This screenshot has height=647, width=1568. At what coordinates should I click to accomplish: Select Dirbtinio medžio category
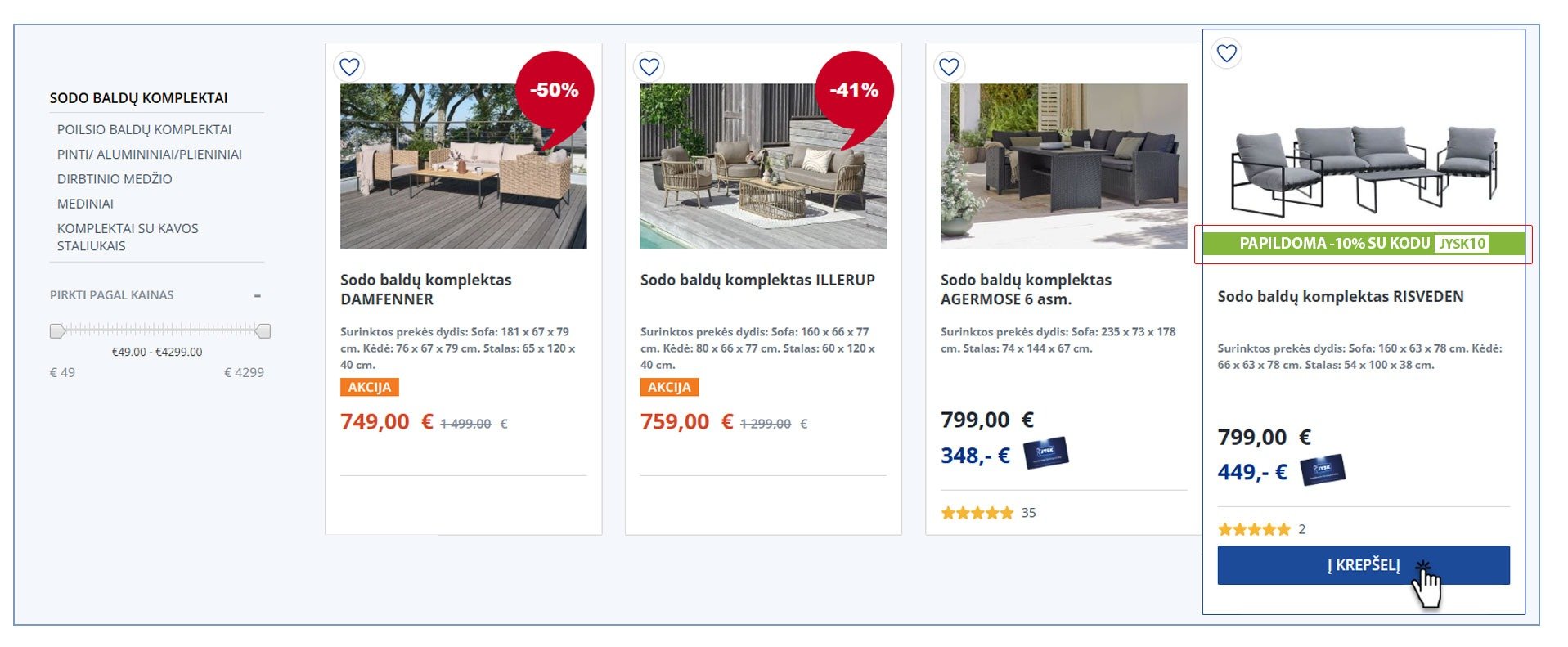(115, 179)
